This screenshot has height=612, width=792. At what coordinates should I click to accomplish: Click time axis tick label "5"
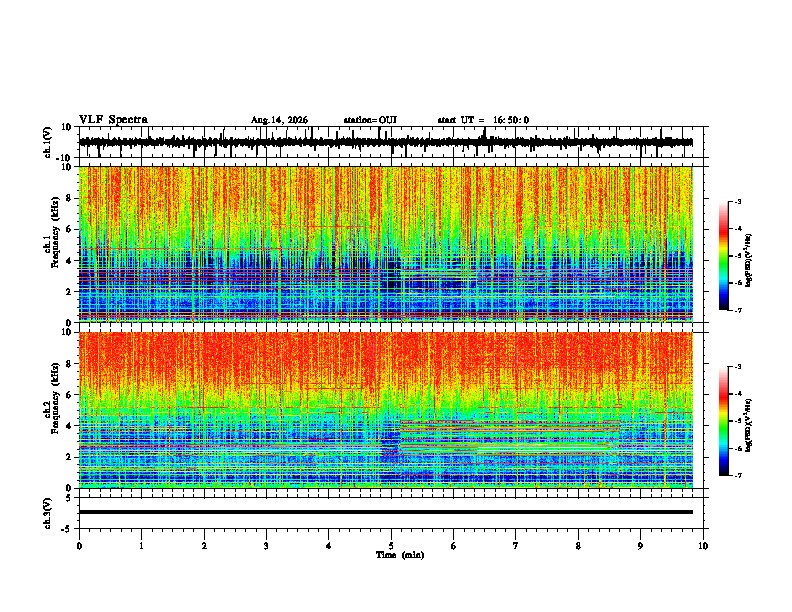coord(391,546)
